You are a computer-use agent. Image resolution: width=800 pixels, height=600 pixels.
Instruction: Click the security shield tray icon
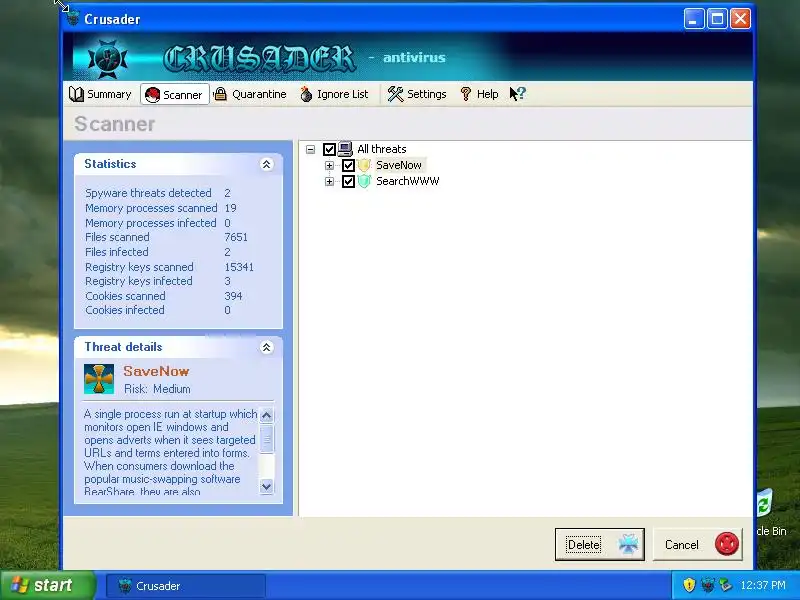click(689, 585)
